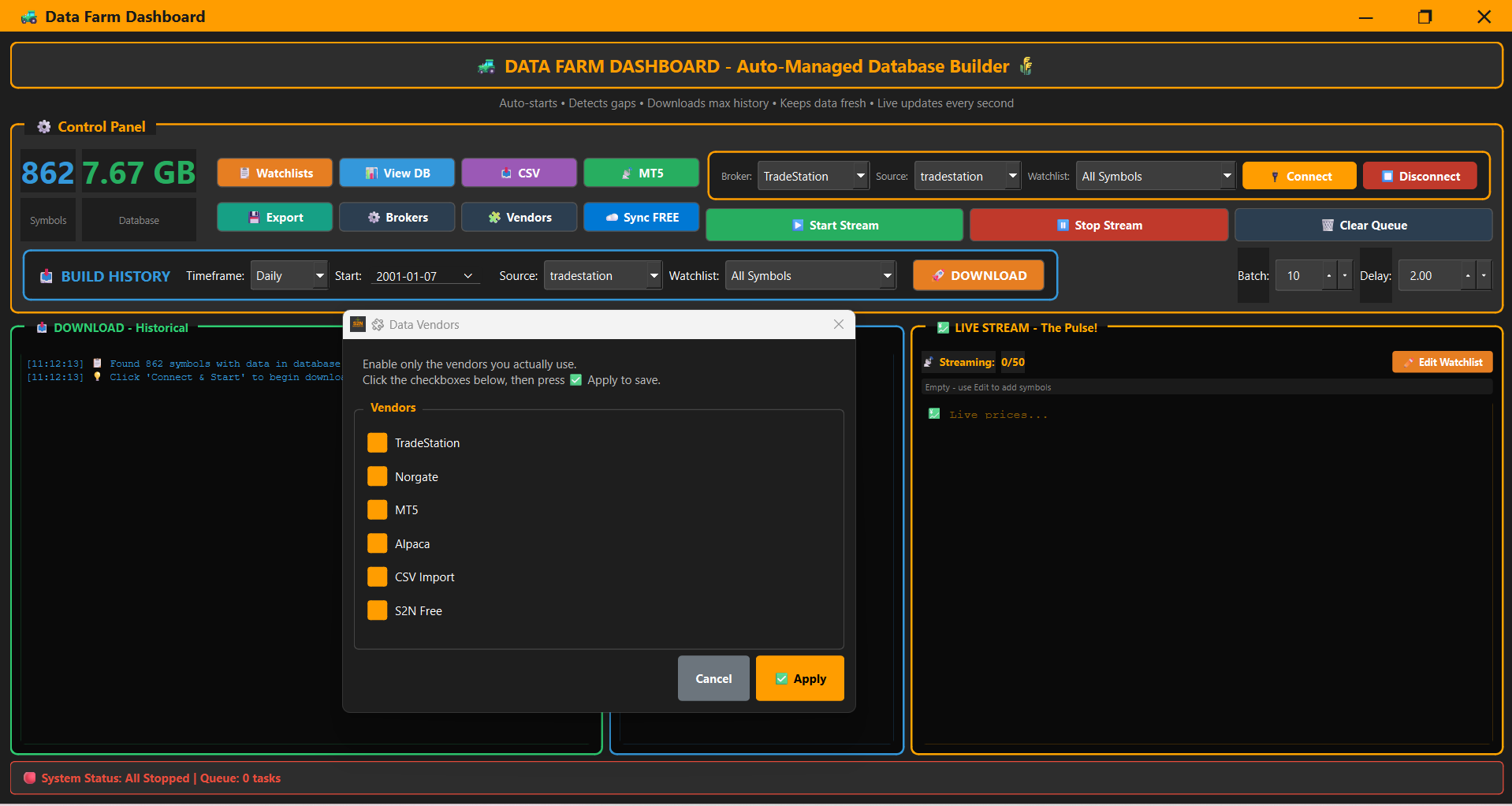Close the Data Vendors dialog
Image resolution: width=1512 pixels, height=806 pixels.
[838, 324]
